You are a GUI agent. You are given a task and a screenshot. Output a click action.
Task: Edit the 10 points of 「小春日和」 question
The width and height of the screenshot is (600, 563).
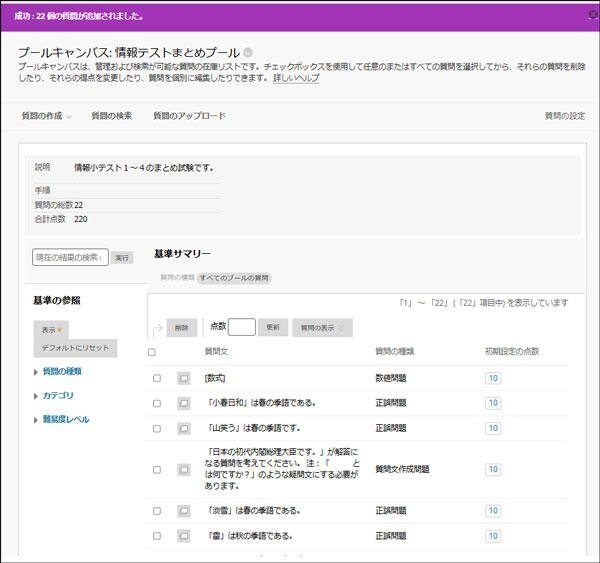point(493,403)
